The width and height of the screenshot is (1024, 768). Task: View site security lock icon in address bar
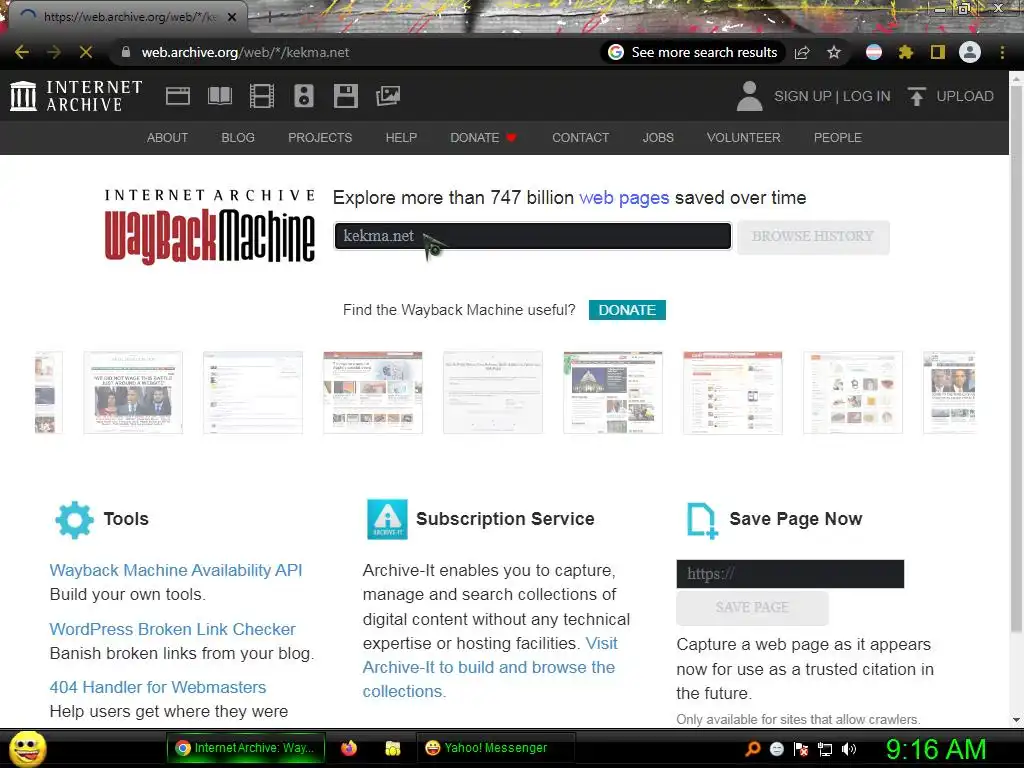pyautogui.click(x=126, y=52)
